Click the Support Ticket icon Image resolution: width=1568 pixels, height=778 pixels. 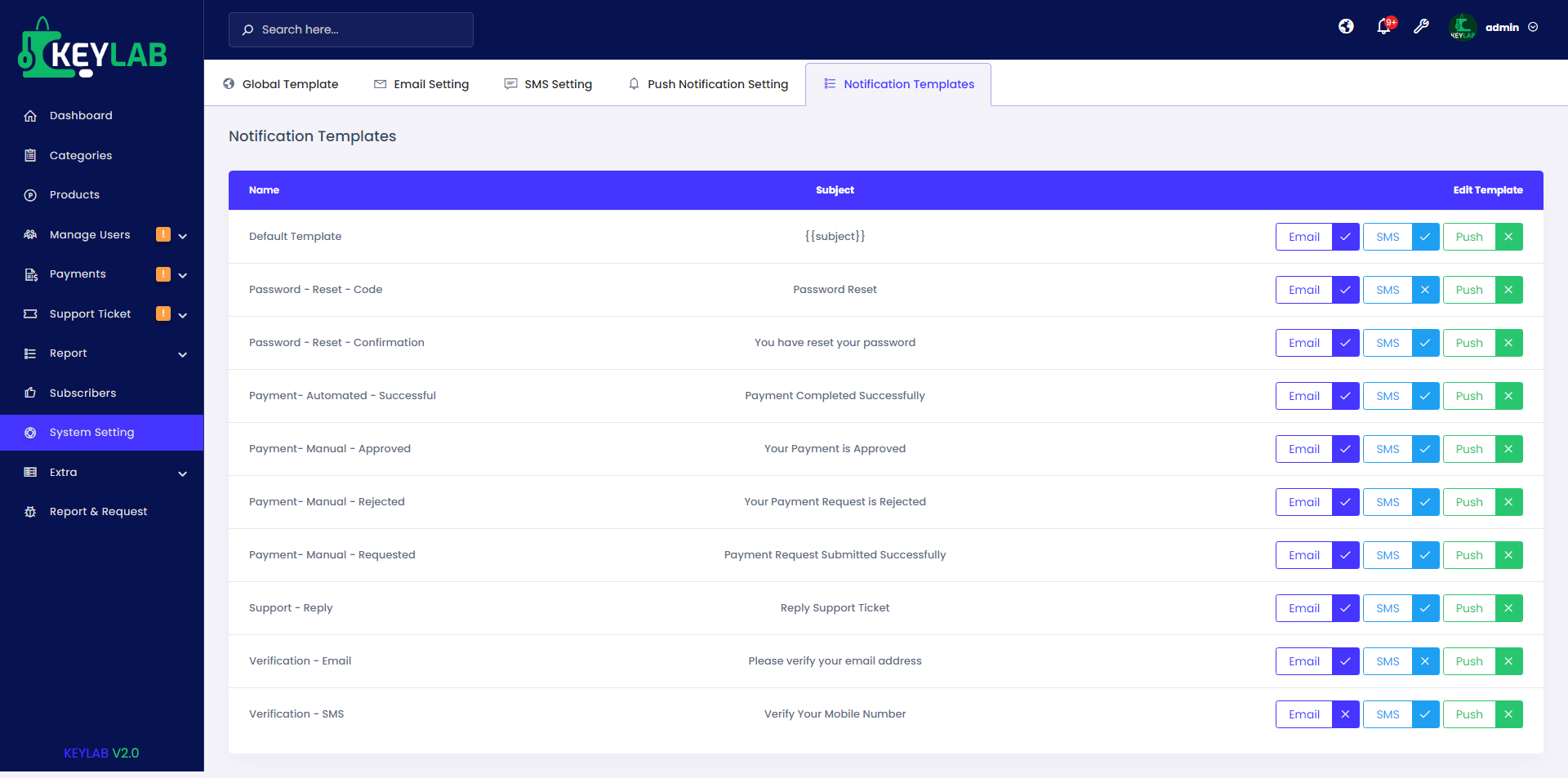[x=30, y=313]
